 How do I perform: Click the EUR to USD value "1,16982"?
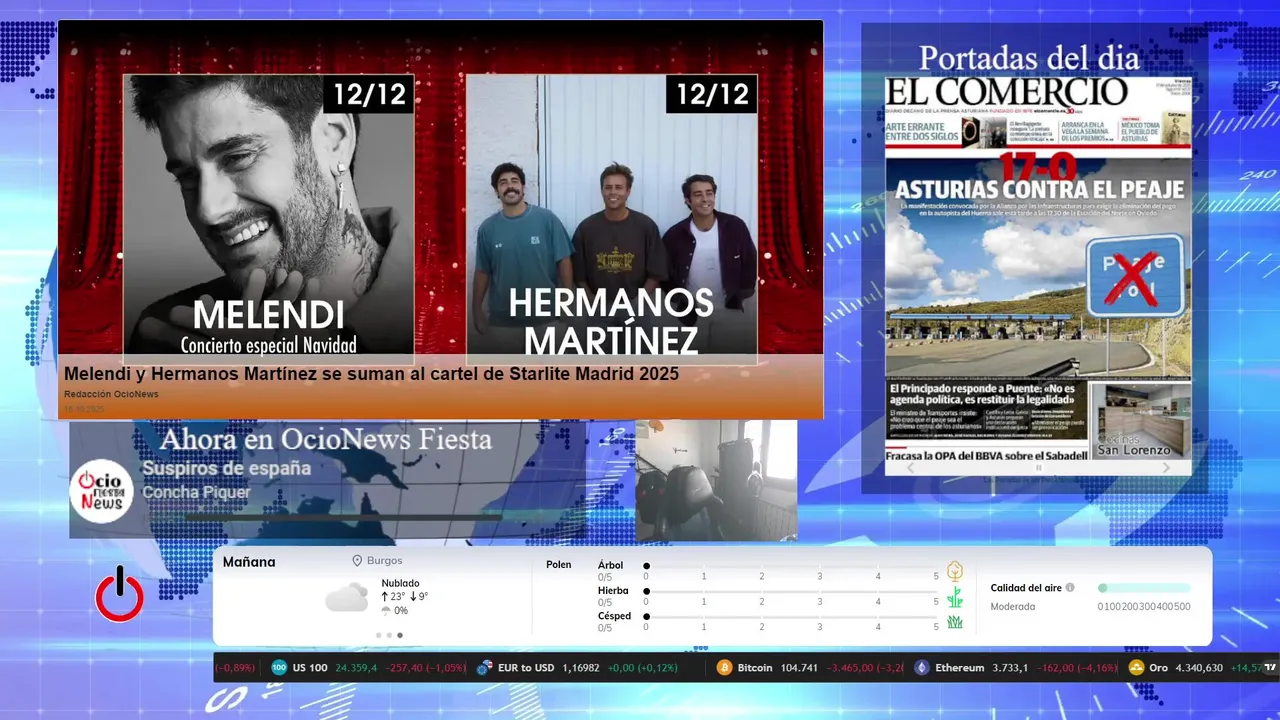click(581, 667)
